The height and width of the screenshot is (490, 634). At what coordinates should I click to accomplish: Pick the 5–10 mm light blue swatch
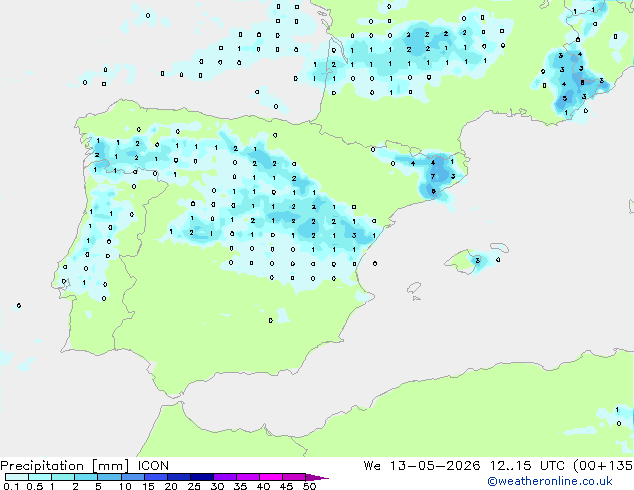[x=109, y=477]
